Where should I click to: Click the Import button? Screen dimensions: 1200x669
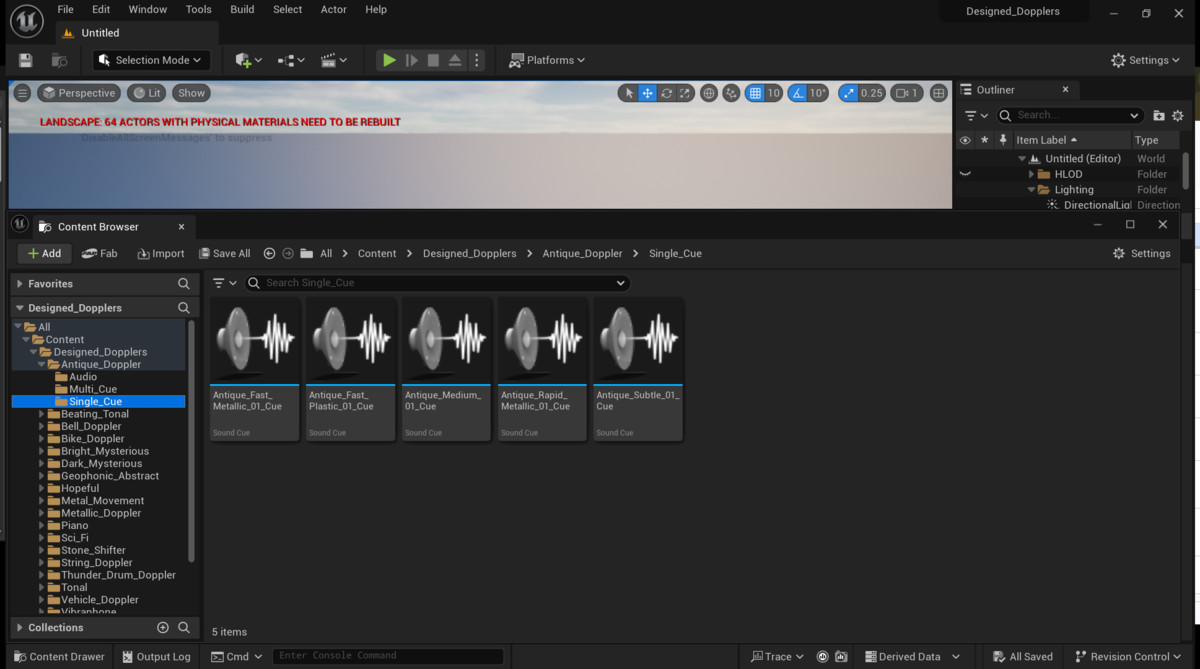[x=161, y=254]
